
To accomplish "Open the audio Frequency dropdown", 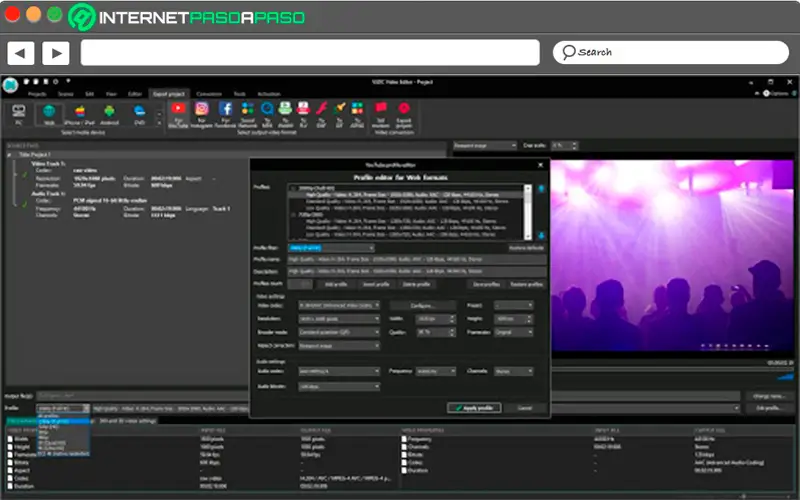I will (x=435, y=371).
